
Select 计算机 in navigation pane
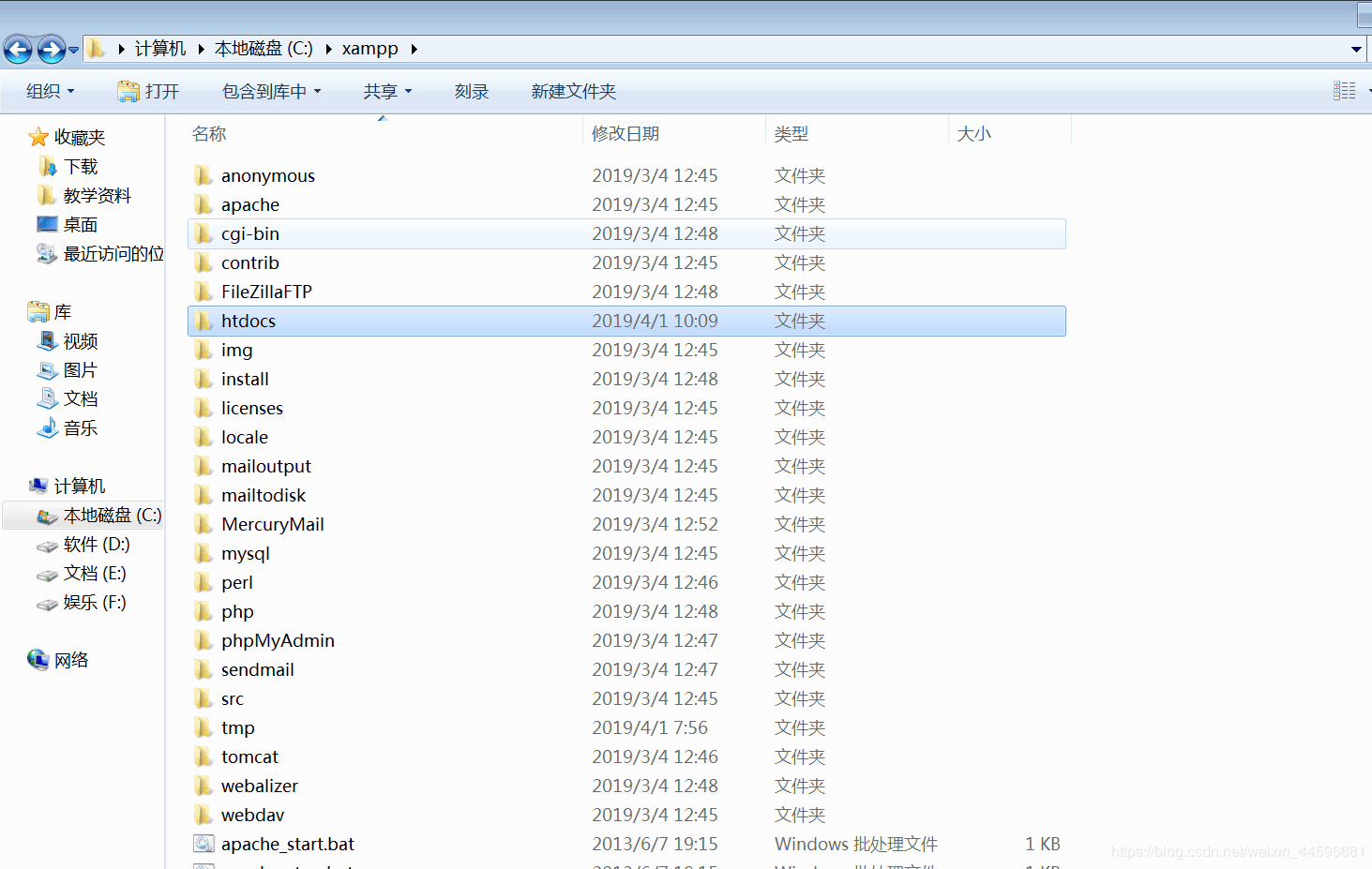coord(68,486)
